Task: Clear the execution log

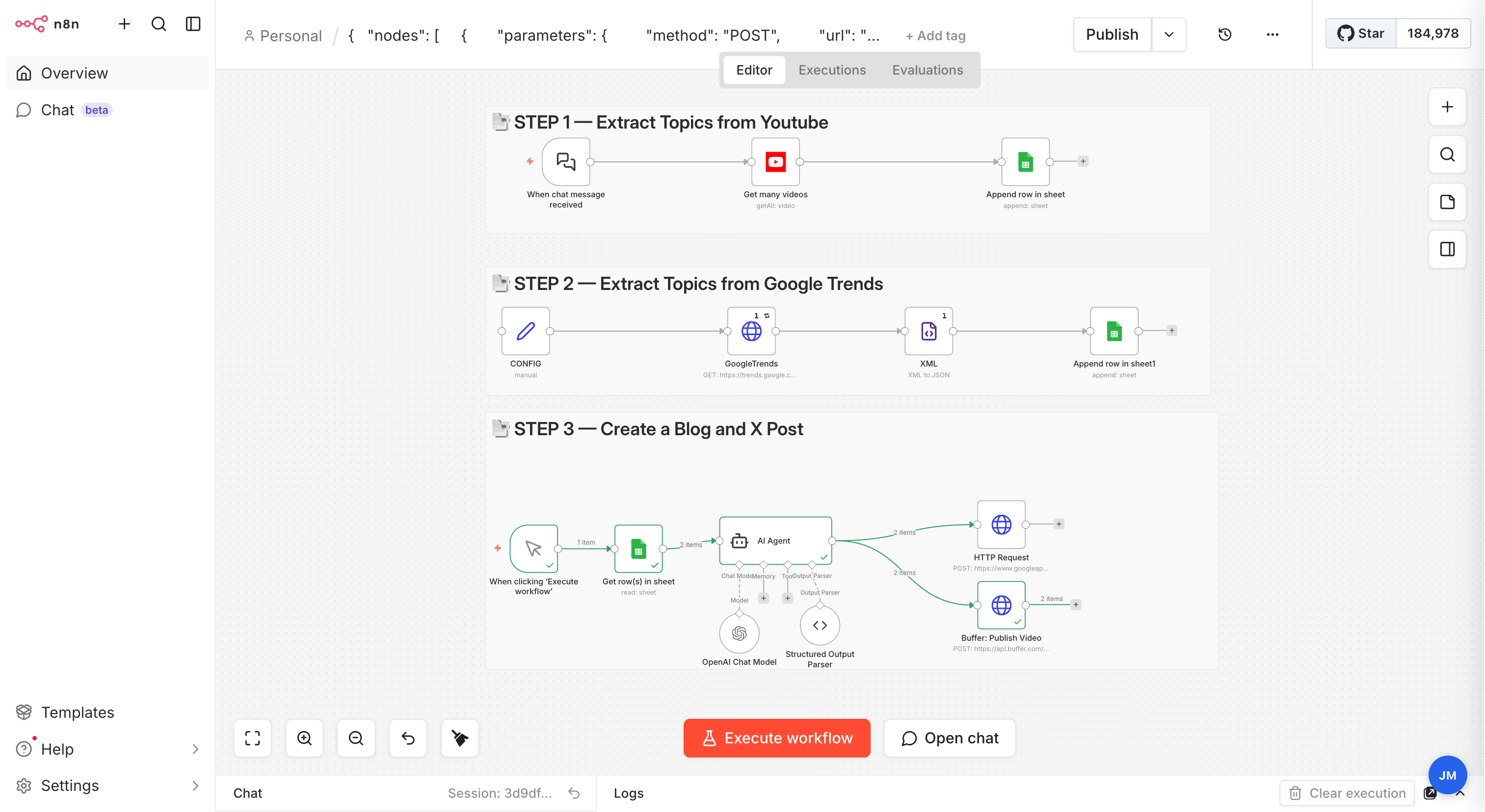Action: click(x=1347, y=793)
